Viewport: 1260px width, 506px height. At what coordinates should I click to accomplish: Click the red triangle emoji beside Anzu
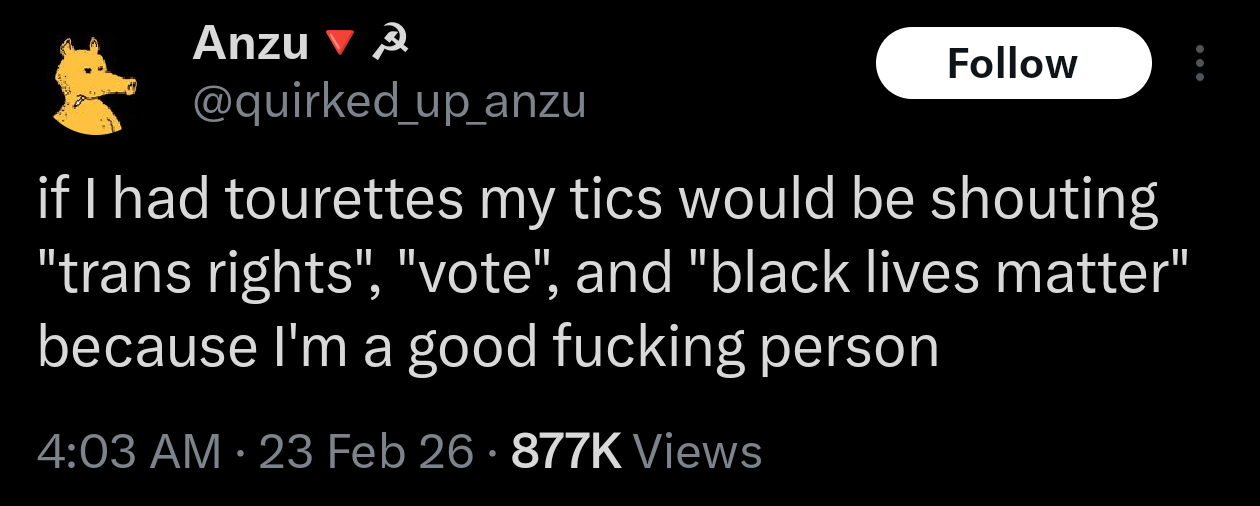(341, 43)
